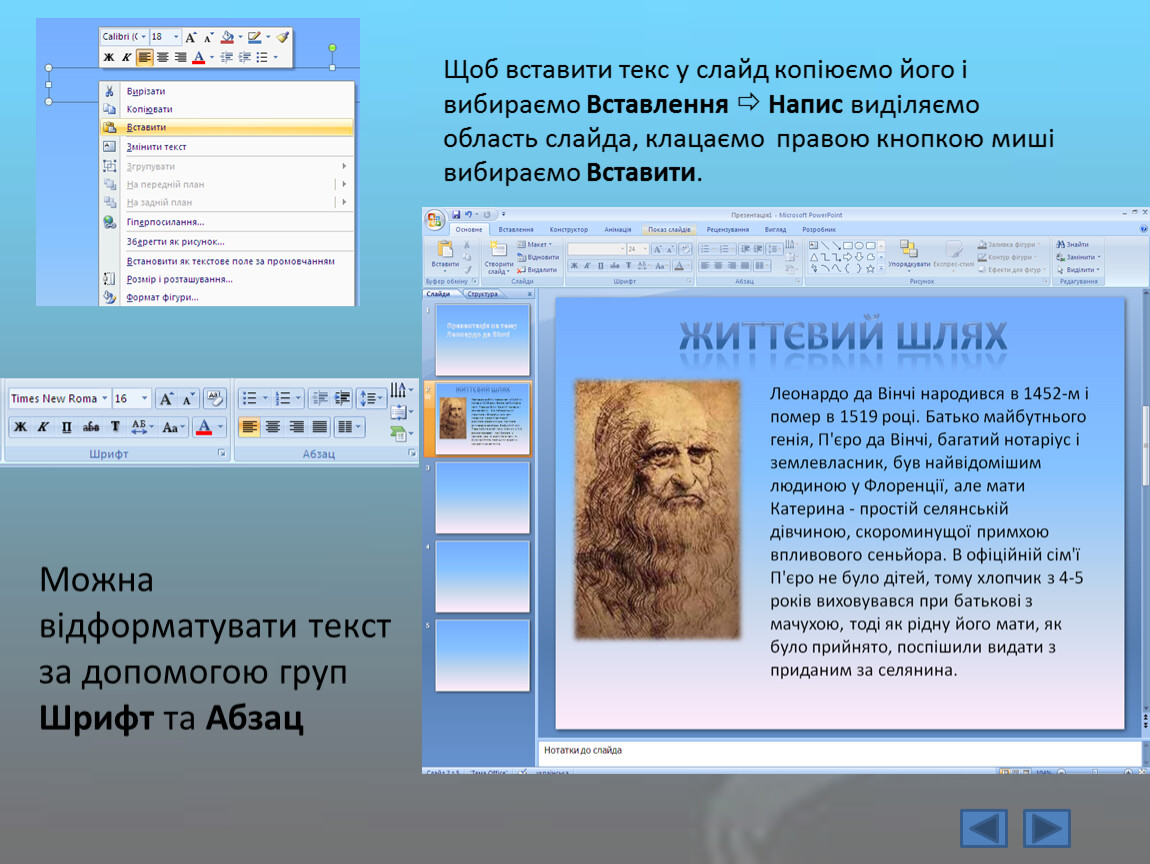Viewport: 1150px width, 864px height.
Task: Click the Undo icon in Quick Access Toolbar
Action: pyautogui.click(x=468, y=215)
